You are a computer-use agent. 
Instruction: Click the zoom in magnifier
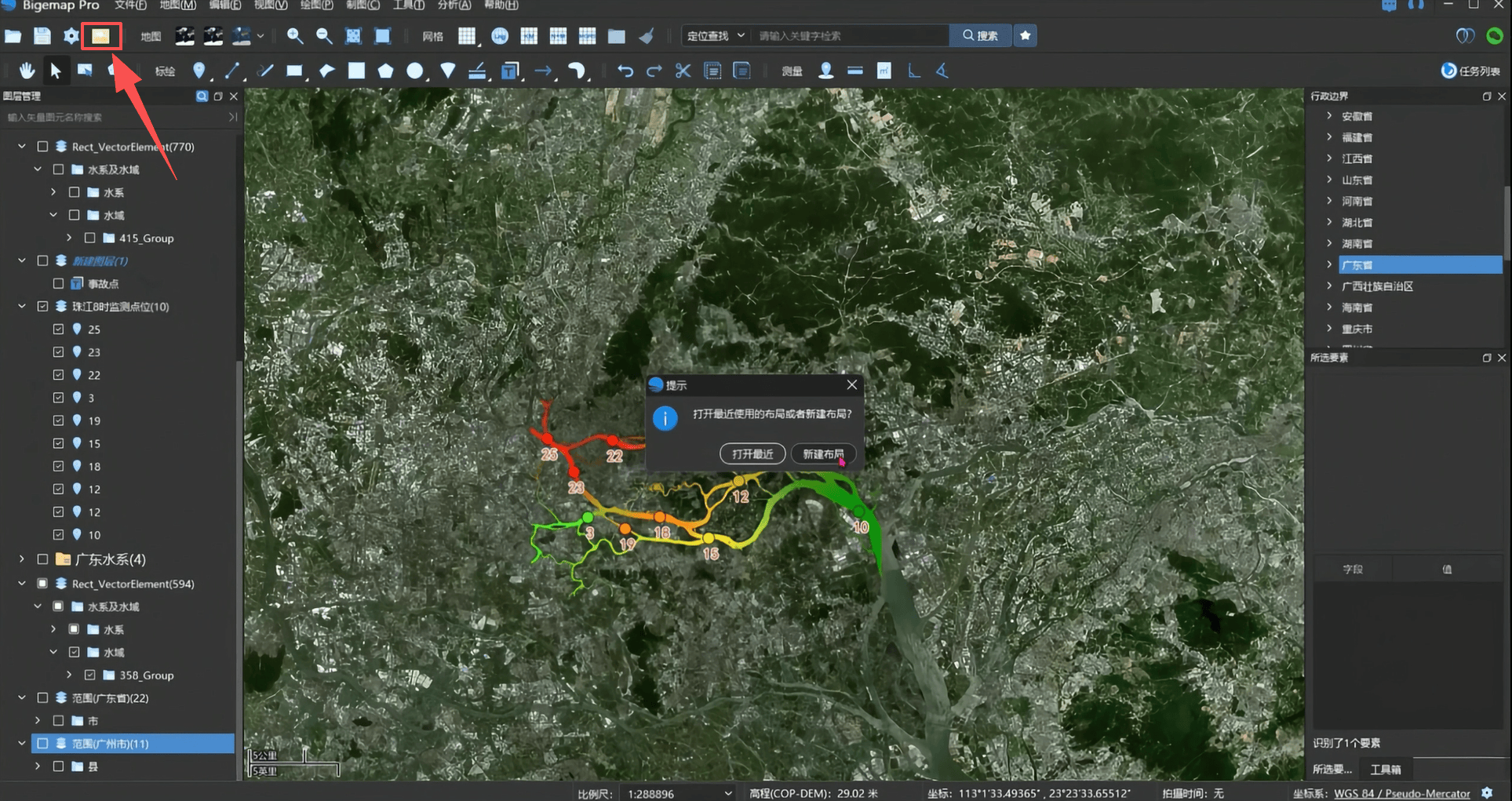pyautogui.click(x=294, y=36)
